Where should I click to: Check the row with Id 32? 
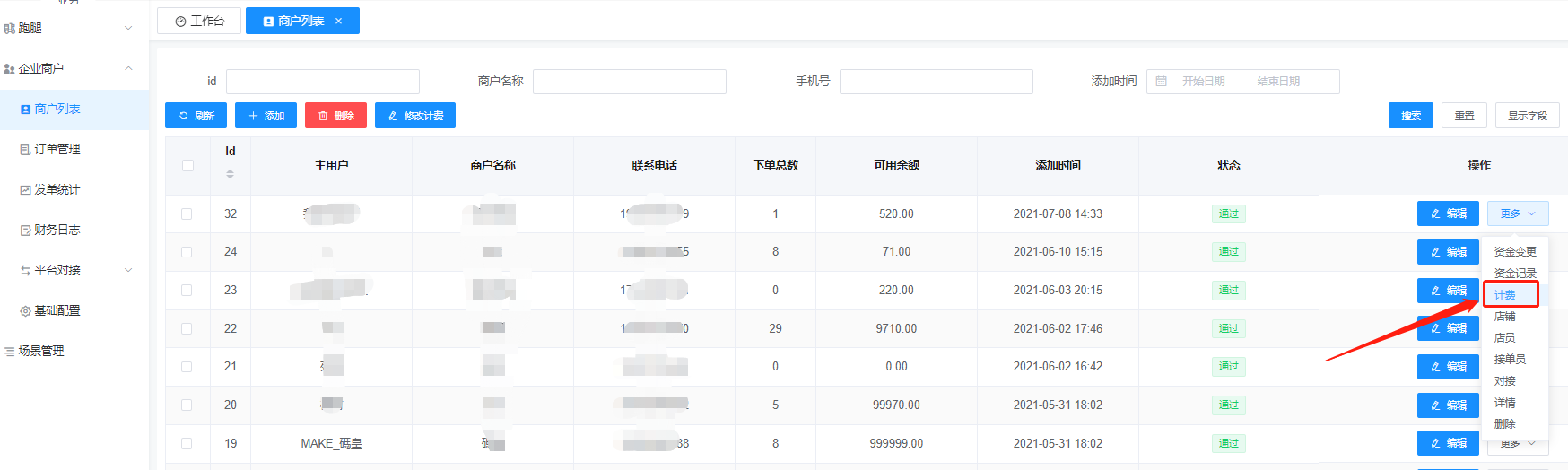point(187,214)
